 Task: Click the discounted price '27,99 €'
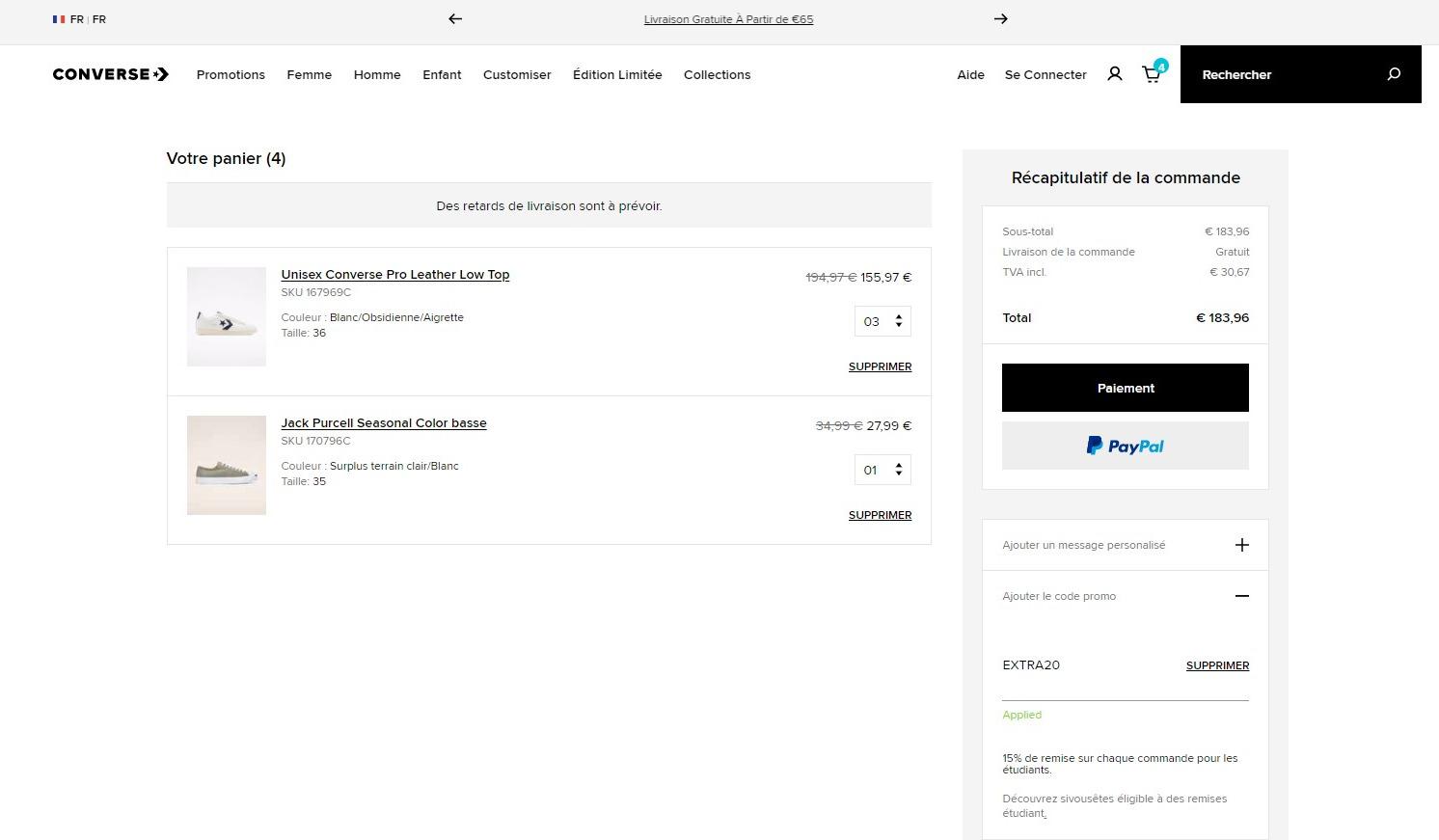[x=888, y=425]
